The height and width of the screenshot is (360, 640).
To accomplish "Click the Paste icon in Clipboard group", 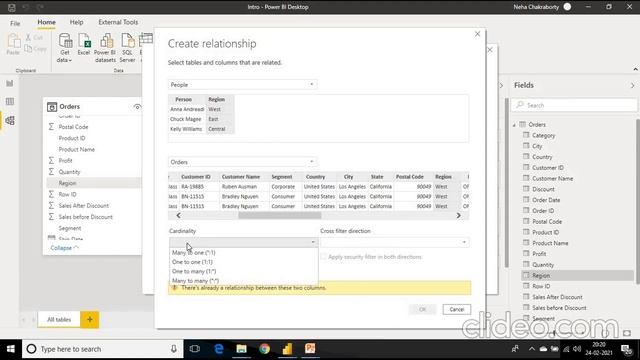I will click(x=13, y=41).
